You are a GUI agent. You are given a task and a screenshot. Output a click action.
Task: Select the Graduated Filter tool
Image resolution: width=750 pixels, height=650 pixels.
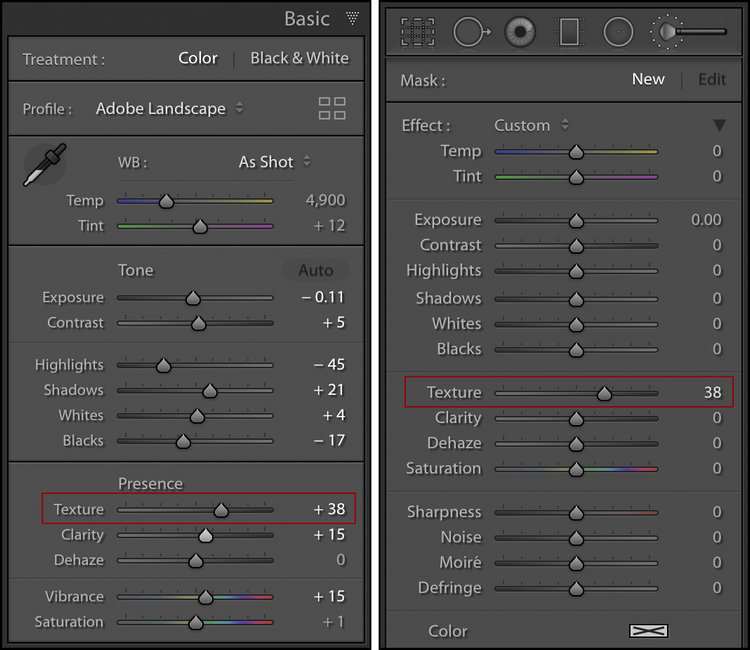[569, 32]
